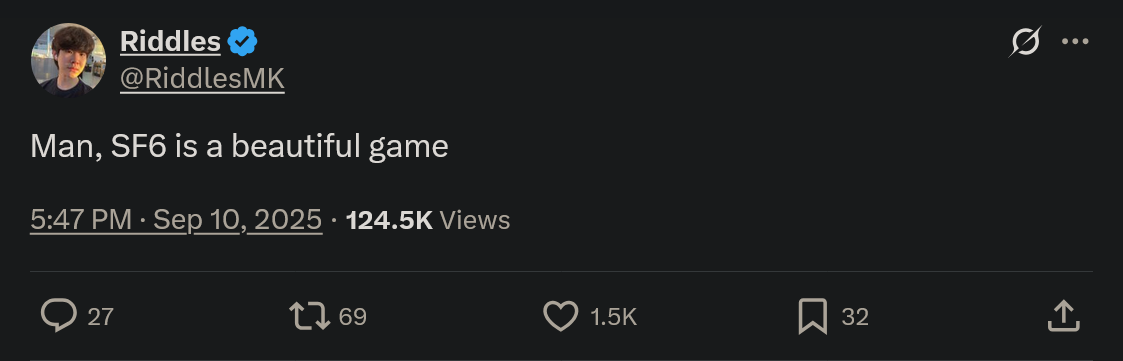Repost using the looping arrows icon
Screen dimensions: 1123x361
pos(309,316)
